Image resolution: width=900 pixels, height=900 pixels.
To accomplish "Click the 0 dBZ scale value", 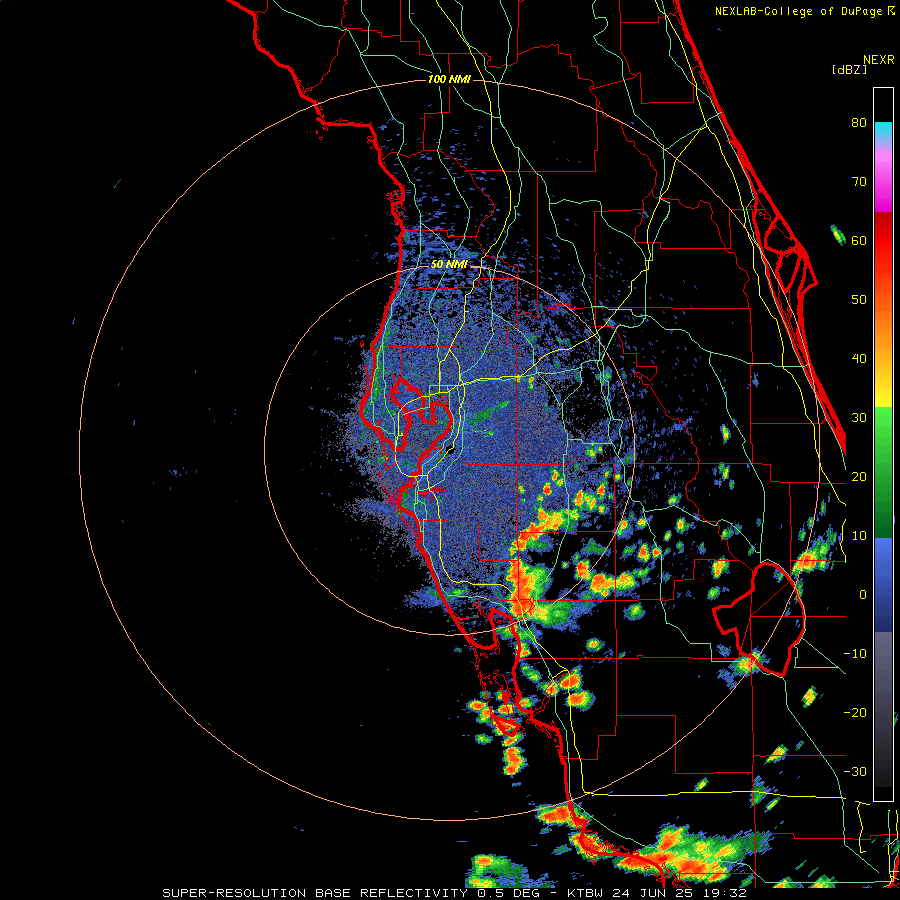I will [x=863, y=595].
